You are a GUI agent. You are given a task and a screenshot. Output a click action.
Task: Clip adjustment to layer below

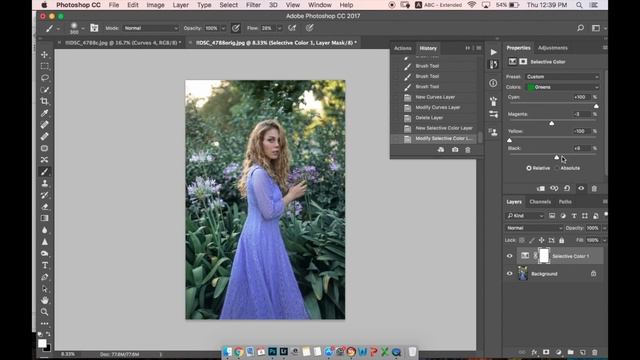click(x=541, y=189)
